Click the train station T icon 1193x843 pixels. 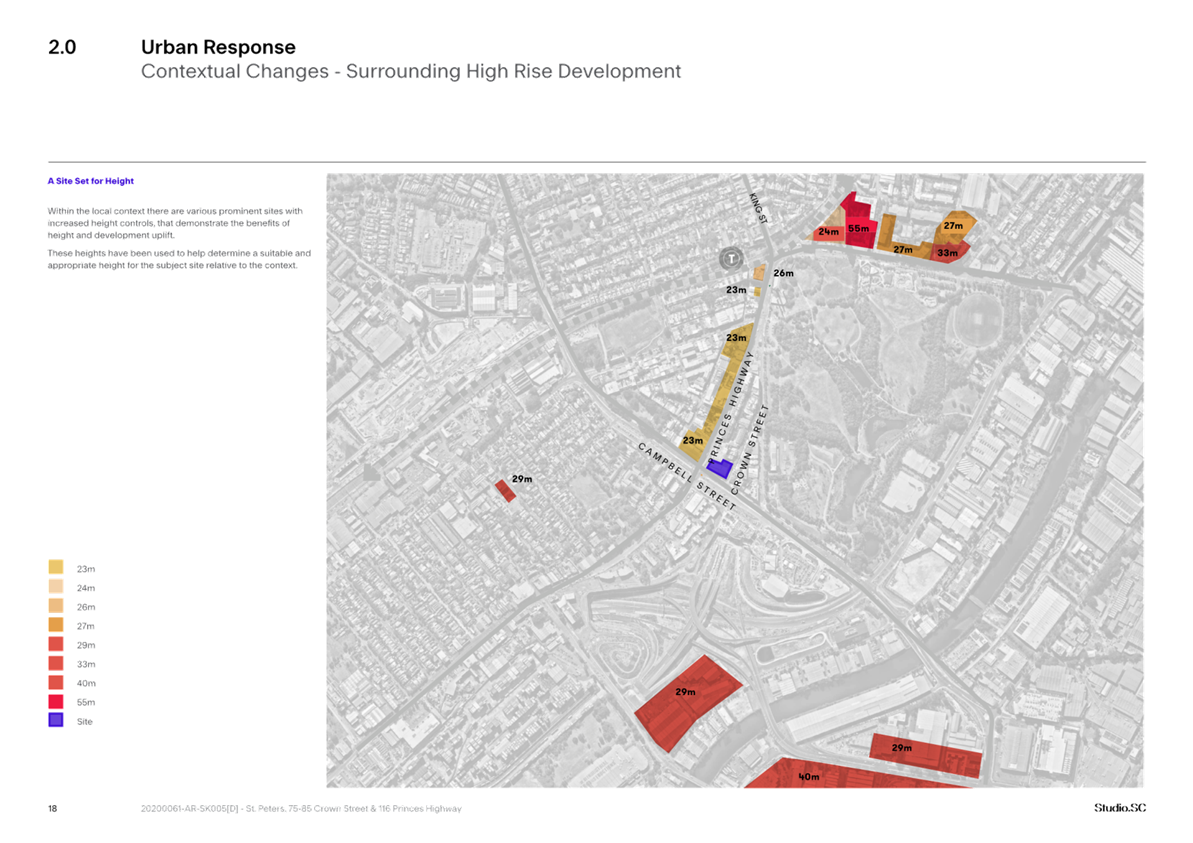click(x=733, y=258)
